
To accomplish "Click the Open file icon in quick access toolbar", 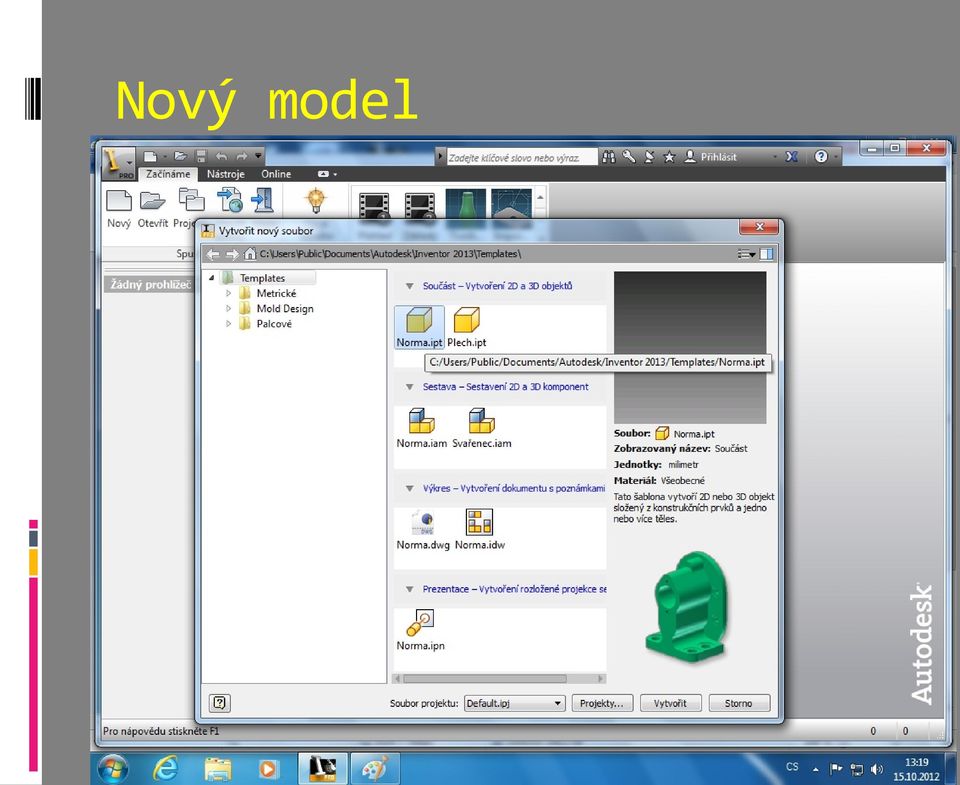I will tap(180, 156).
